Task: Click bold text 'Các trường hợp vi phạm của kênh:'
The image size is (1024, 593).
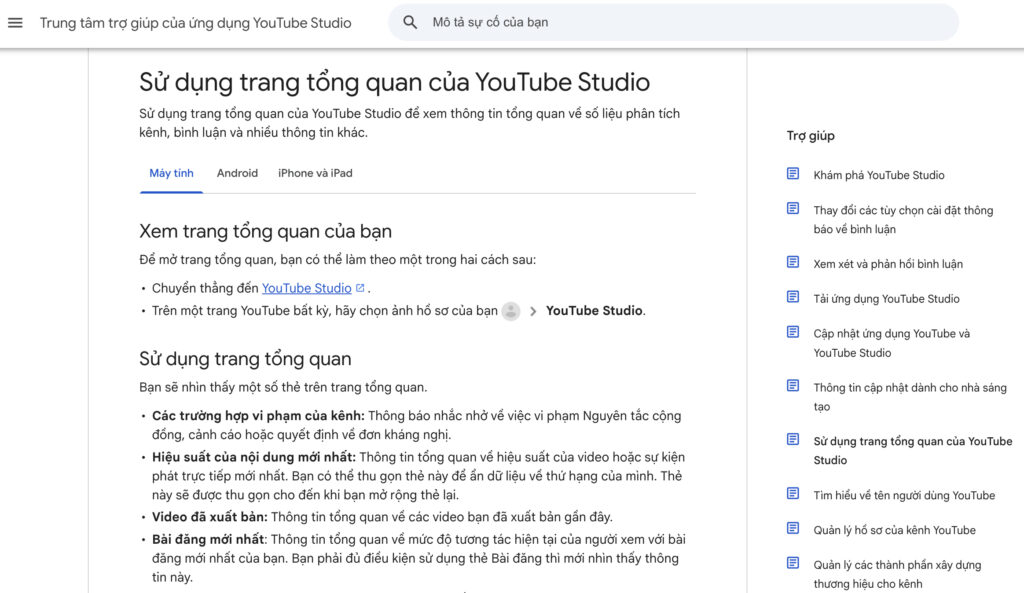Action: (258, 416)
